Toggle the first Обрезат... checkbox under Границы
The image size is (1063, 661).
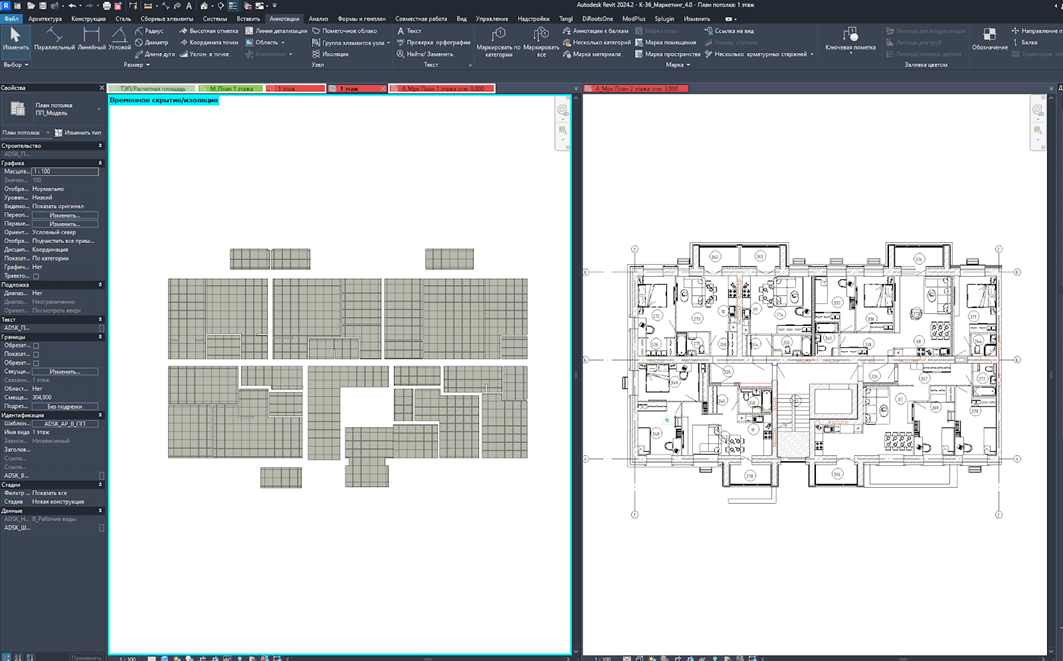tap(36, 346)
